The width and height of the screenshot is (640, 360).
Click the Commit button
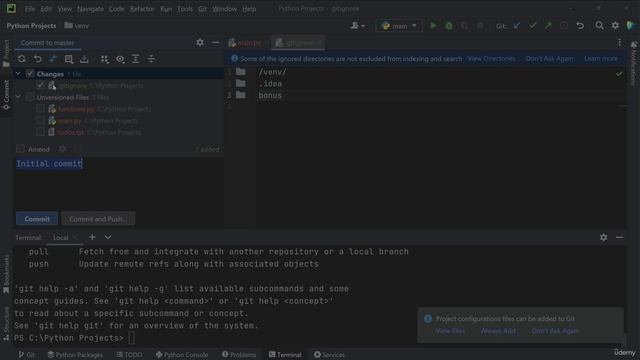coord(37,219)
